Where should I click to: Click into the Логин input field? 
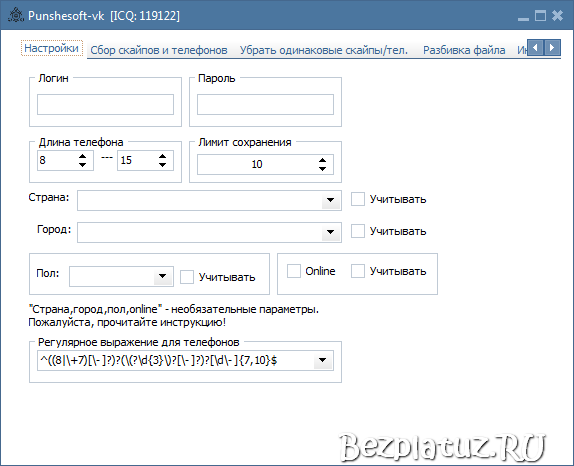105,104
